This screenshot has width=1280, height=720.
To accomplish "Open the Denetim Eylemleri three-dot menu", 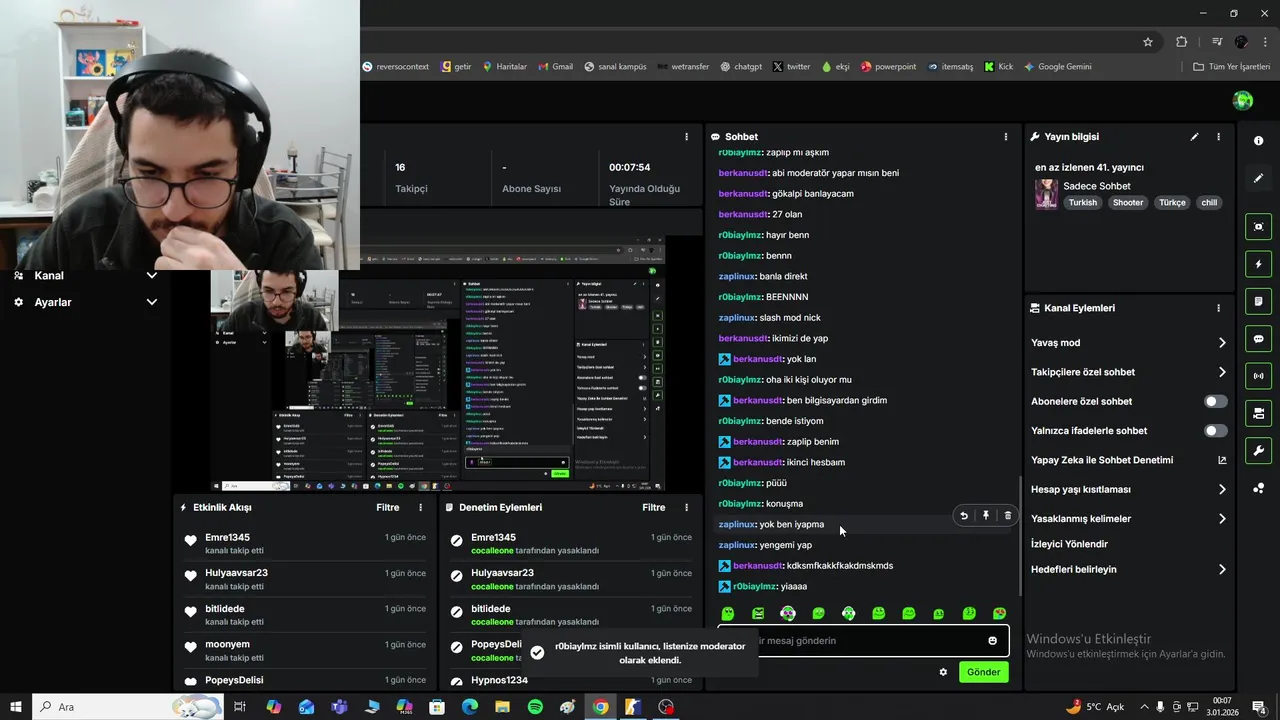I will tap(686, 507).
